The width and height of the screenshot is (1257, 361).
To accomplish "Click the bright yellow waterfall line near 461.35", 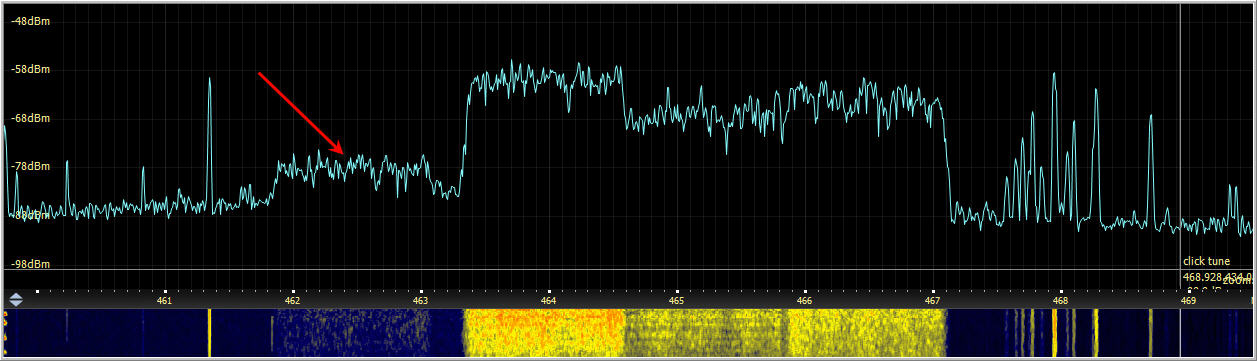I will coord(210,333).
